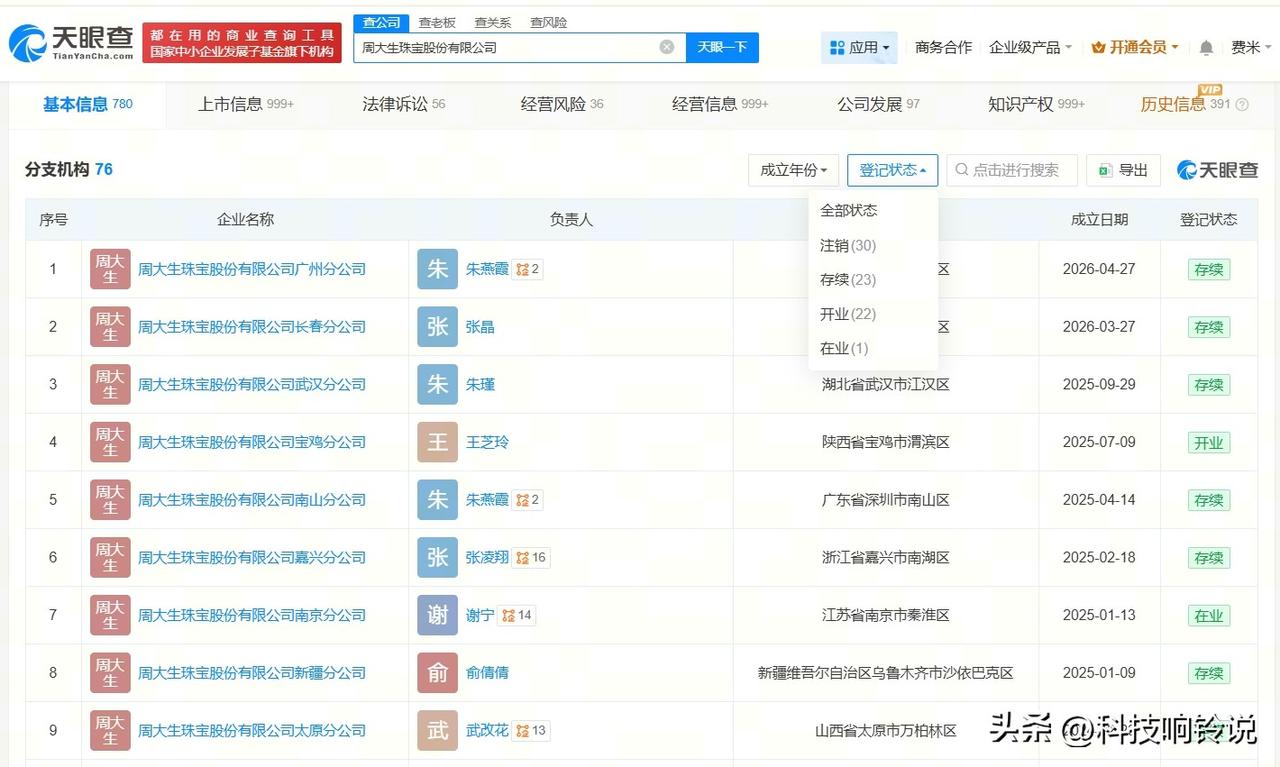
Task: Switch to 经营信息 tab
Action: coord(720,104)
